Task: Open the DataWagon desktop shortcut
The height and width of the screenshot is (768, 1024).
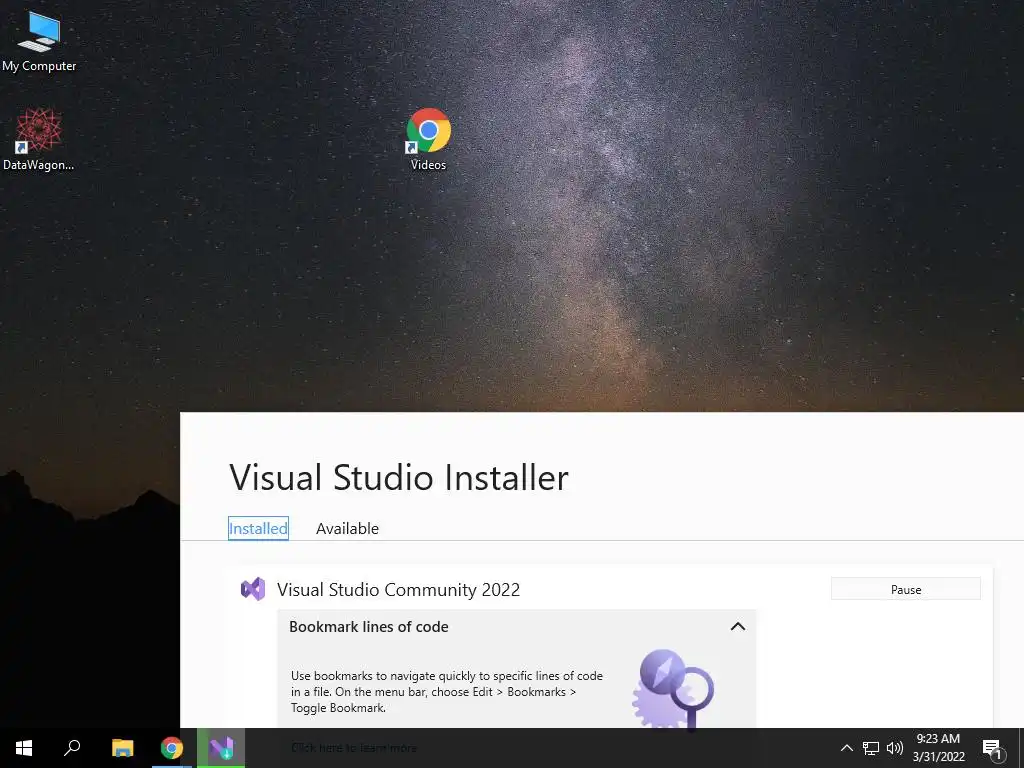Action: coord(39,140)
